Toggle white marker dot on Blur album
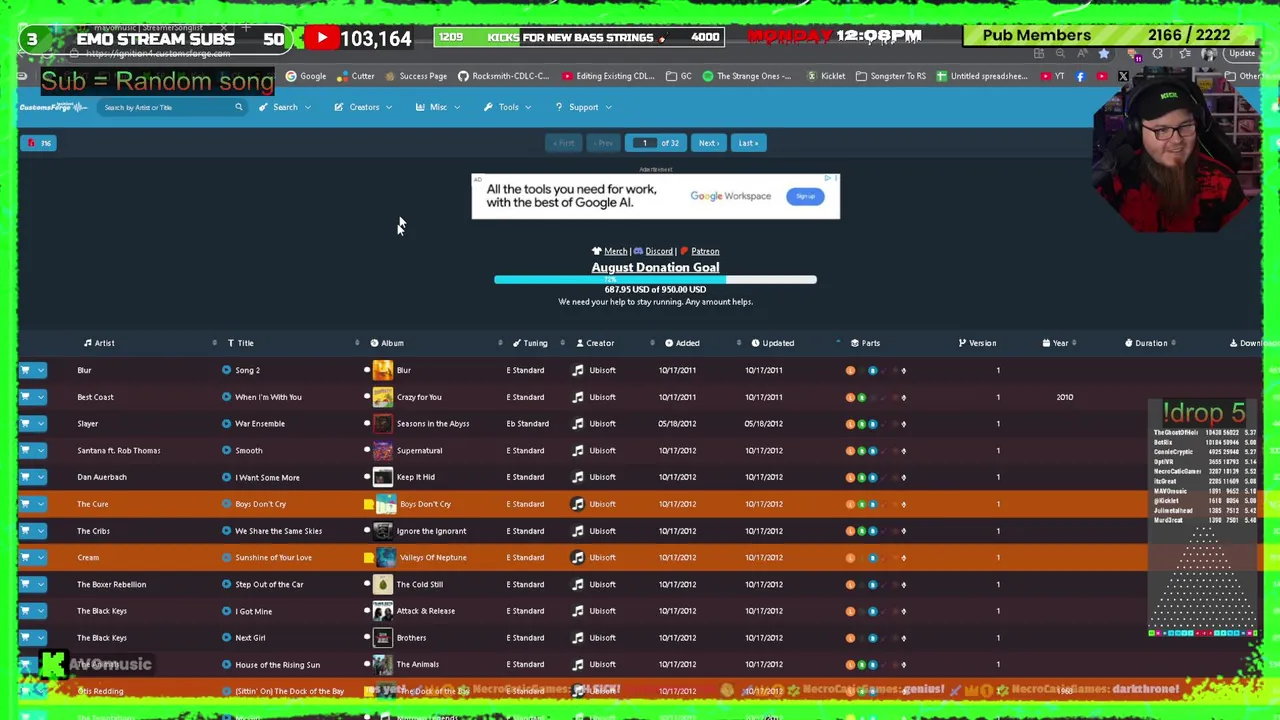This screenshot has width=1280, height=720. coord(367,370)
